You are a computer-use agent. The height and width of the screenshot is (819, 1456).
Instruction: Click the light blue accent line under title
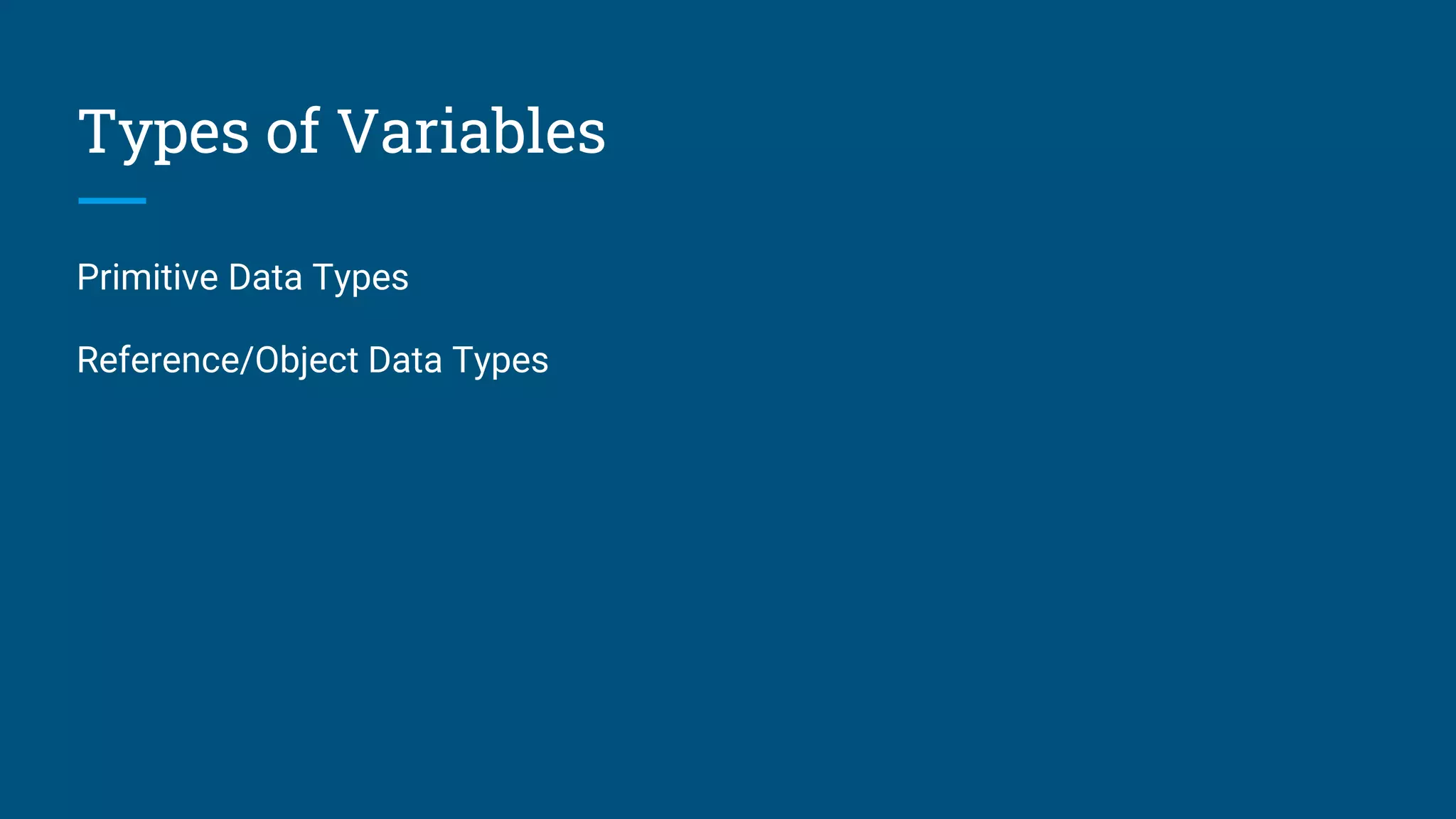(x=112, y=200)
